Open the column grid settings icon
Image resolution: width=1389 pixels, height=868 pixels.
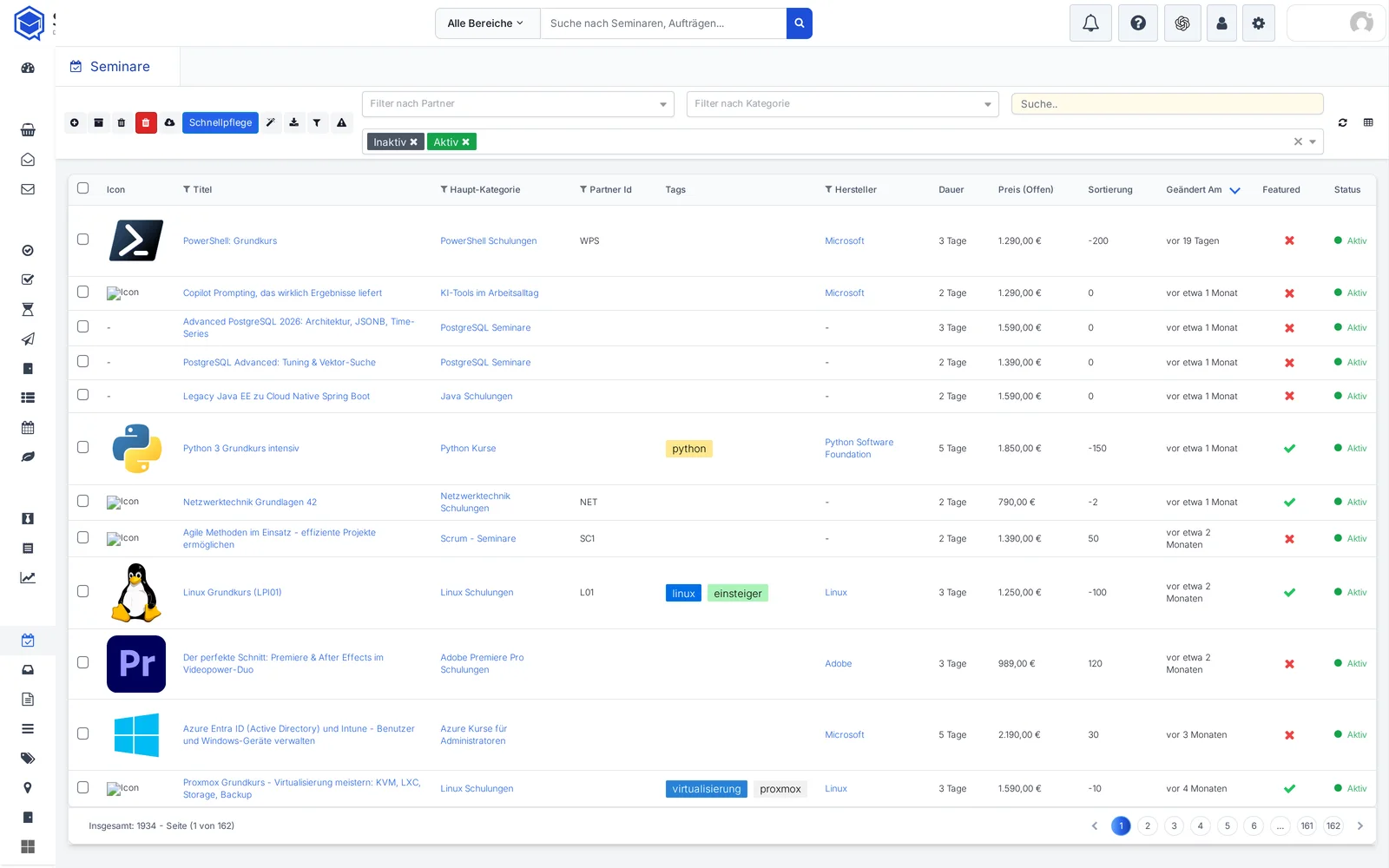tap(1368, 123)
